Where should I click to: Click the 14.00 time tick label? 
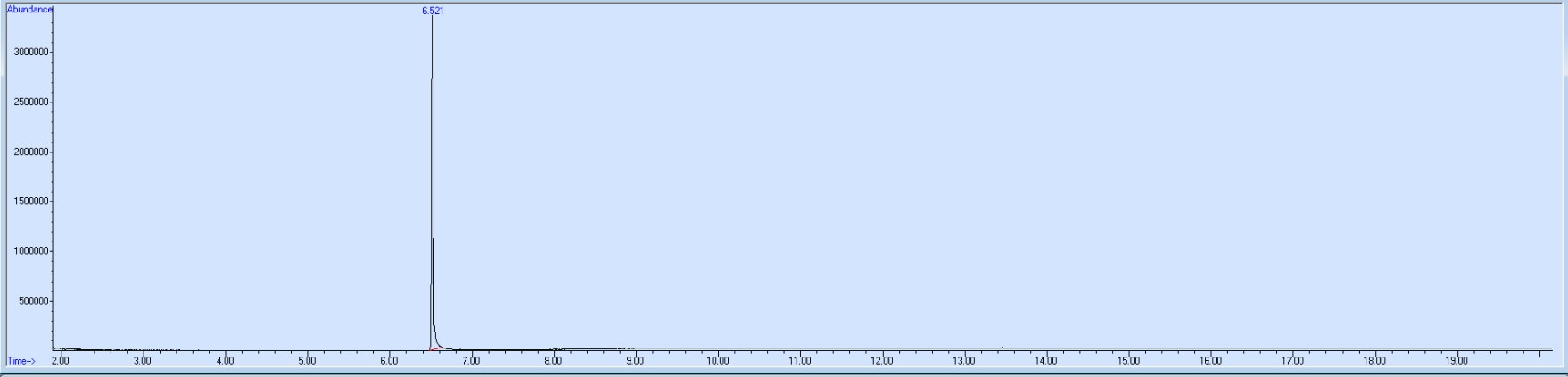click(x=1046, y=361)
